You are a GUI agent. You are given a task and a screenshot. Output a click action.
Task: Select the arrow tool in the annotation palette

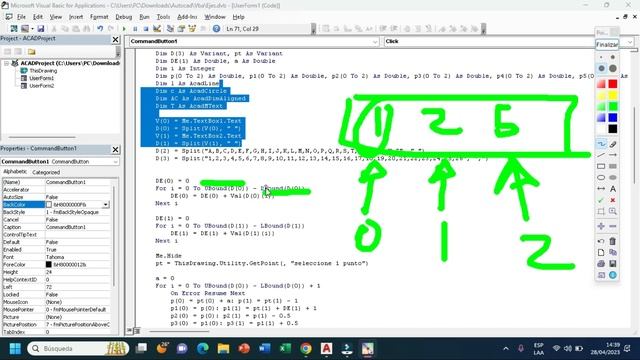[x=613, y=155]
